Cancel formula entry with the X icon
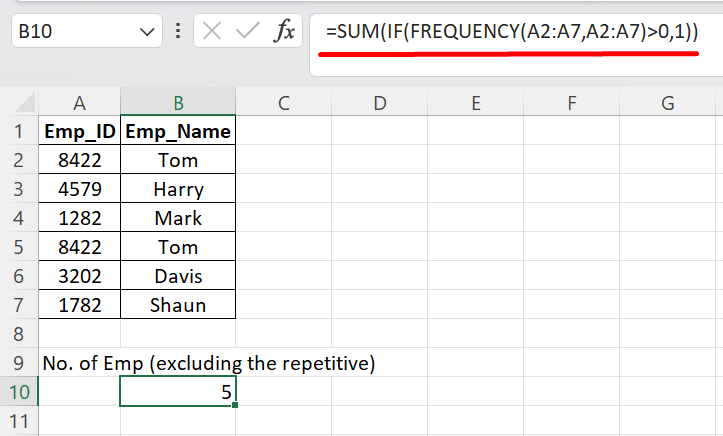This screenshot has height=436, width=723. [212, 31]
